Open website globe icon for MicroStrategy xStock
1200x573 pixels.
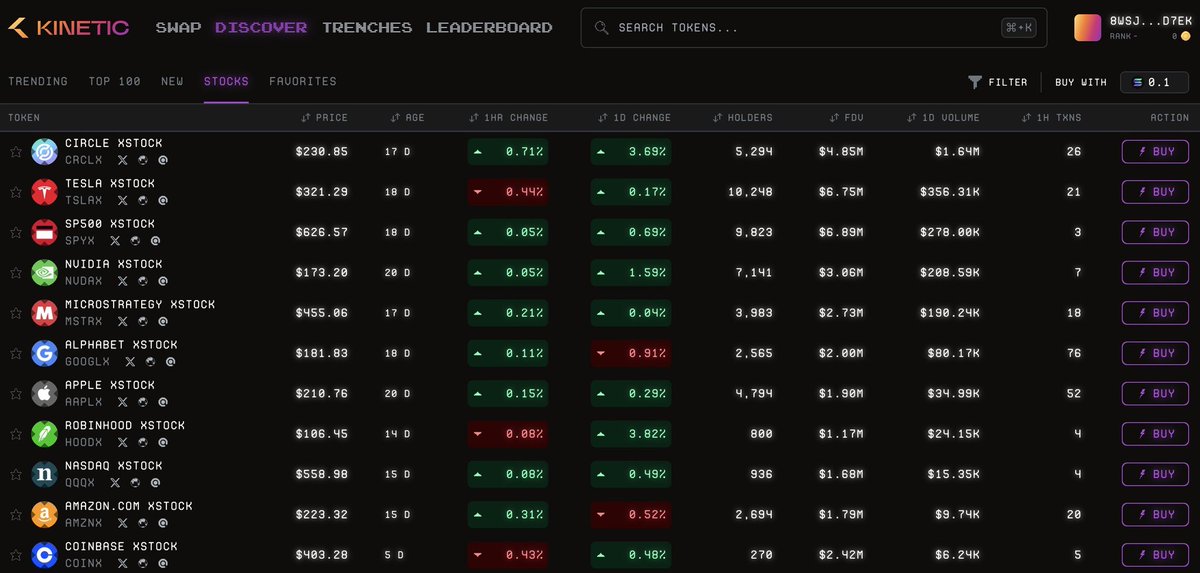coord(143,321)
